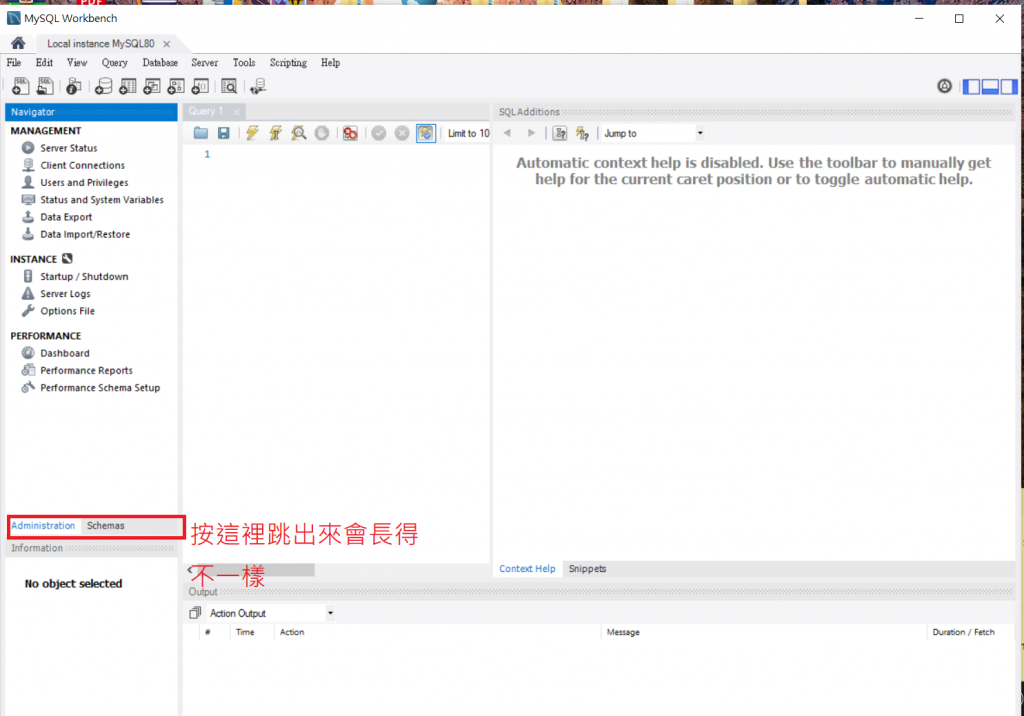Close the Query 1 tab

click(236, 112)
